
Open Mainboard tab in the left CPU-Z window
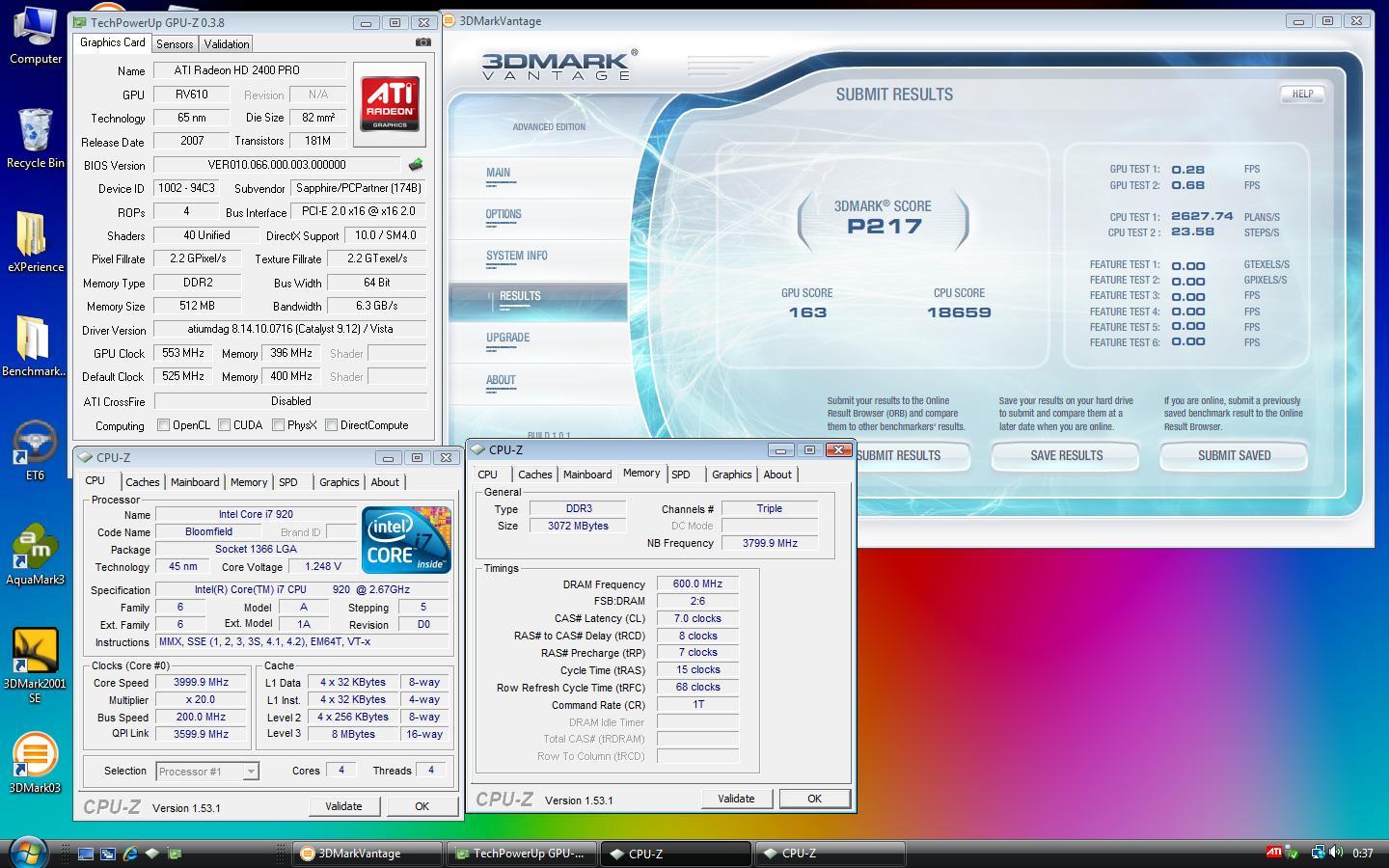(x=195, y=482)
